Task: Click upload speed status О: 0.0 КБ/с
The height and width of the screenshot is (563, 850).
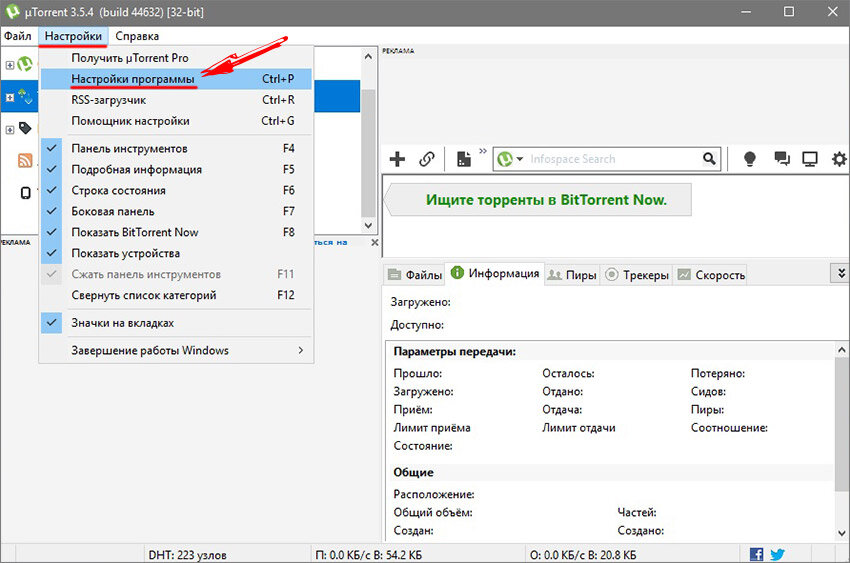Action: (x=583, y=555)
